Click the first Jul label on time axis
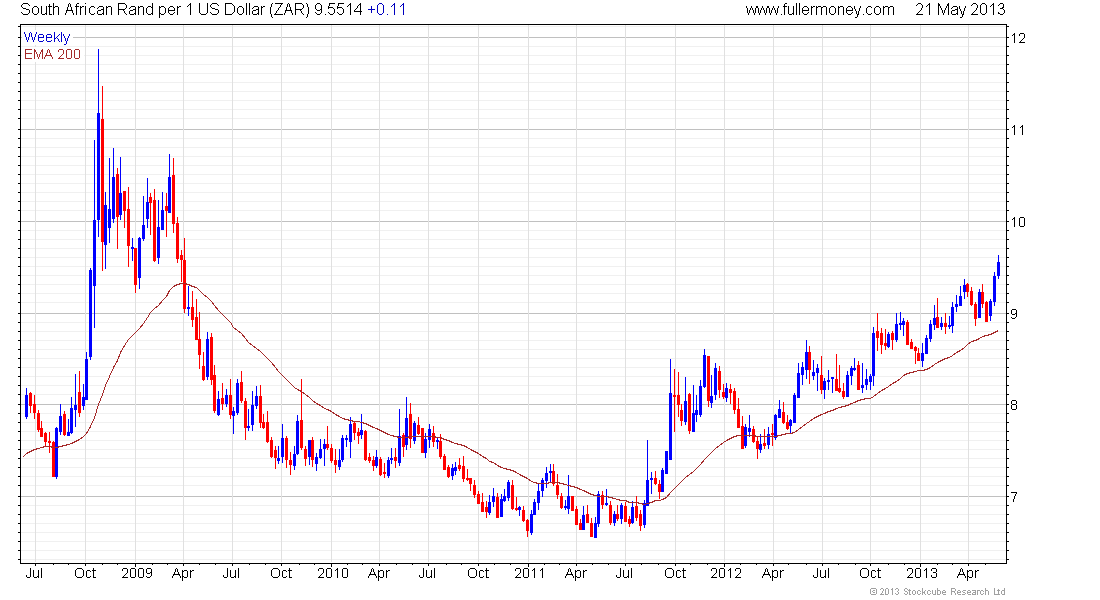Screen dimensions: 1100x600 tap(34, 573)
